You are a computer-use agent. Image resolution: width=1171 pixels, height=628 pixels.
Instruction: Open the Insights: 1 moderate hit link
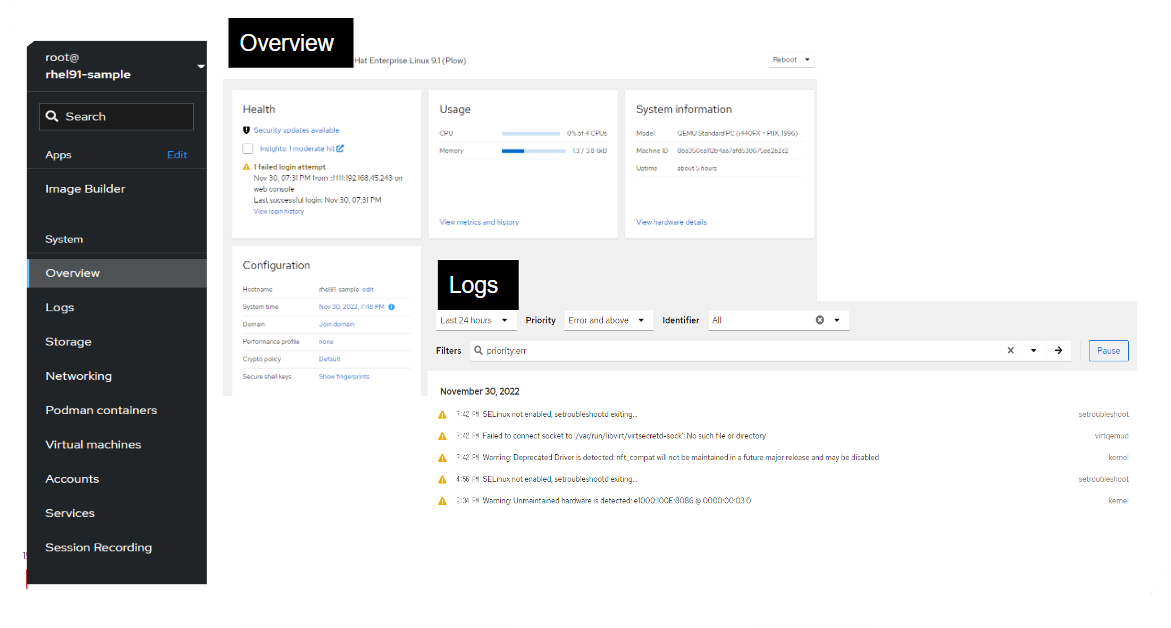pyautogui.click(x=297, y=149)
